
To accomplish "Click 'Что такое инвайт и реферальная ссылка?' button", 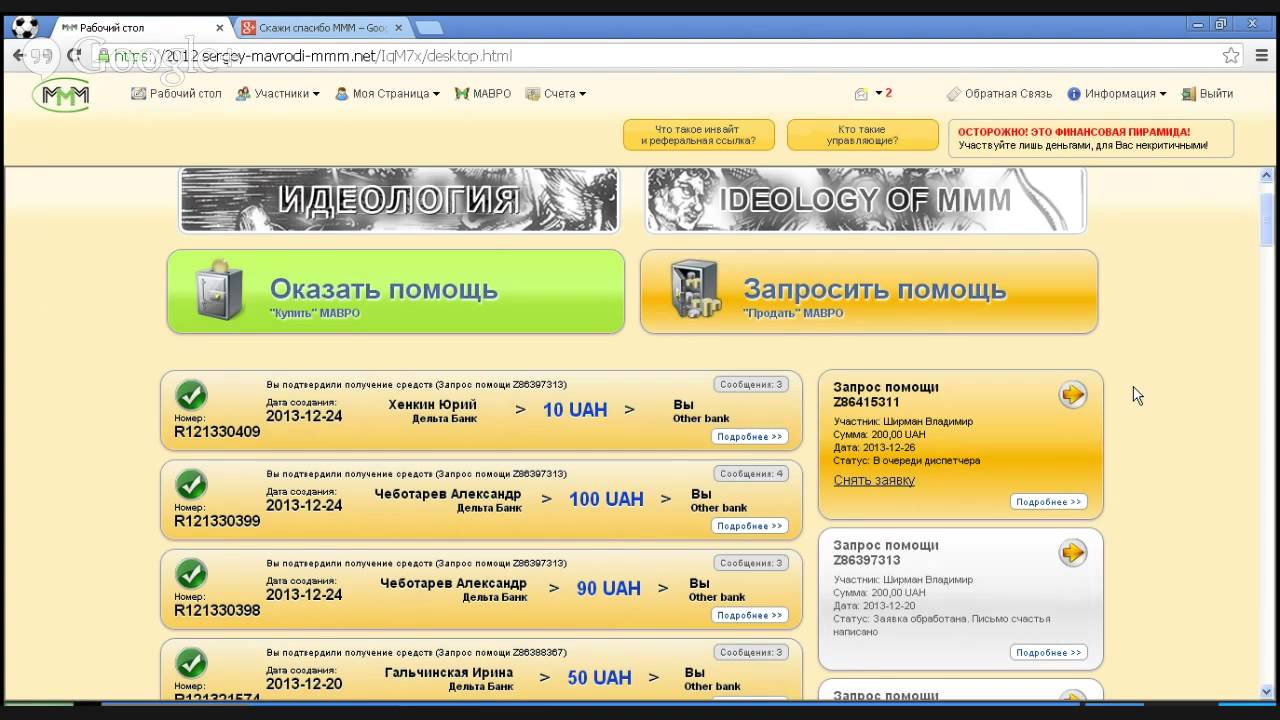I will click(698, 135).
